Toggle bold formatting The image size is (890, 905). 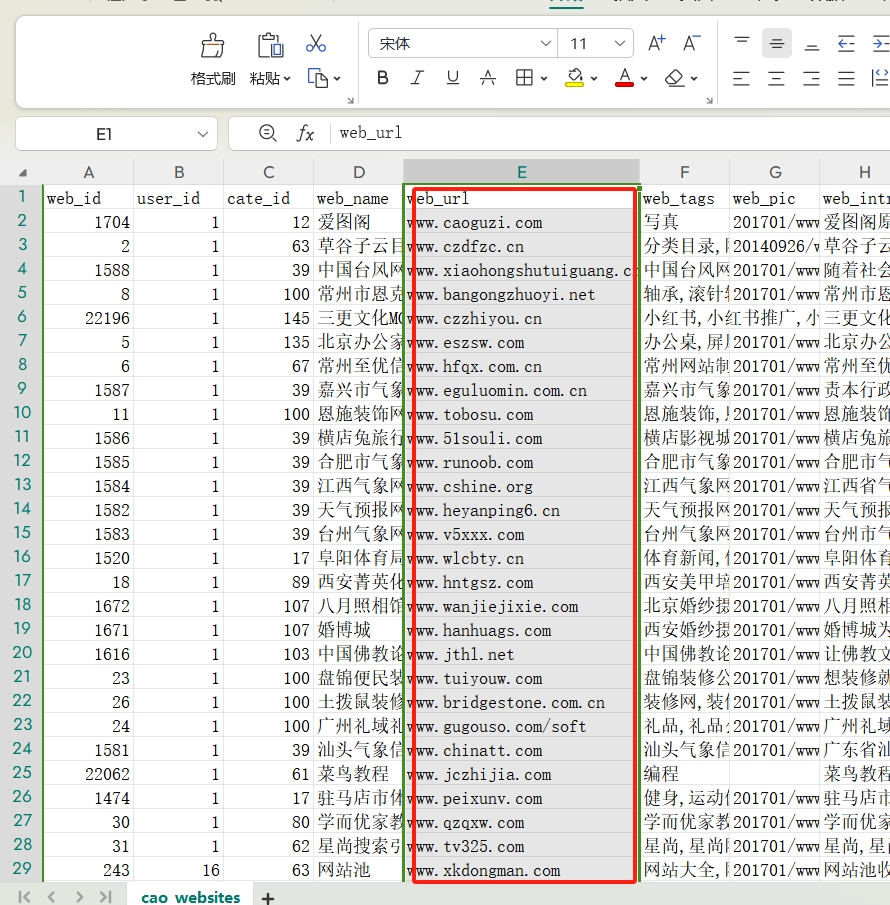[x=383, y=78]
